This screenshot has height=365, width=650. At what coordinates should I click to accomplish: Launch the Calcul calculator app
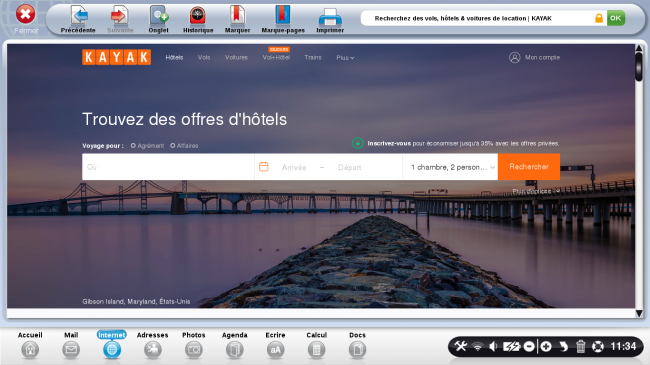pyautogui.click(x=316, y=345)
